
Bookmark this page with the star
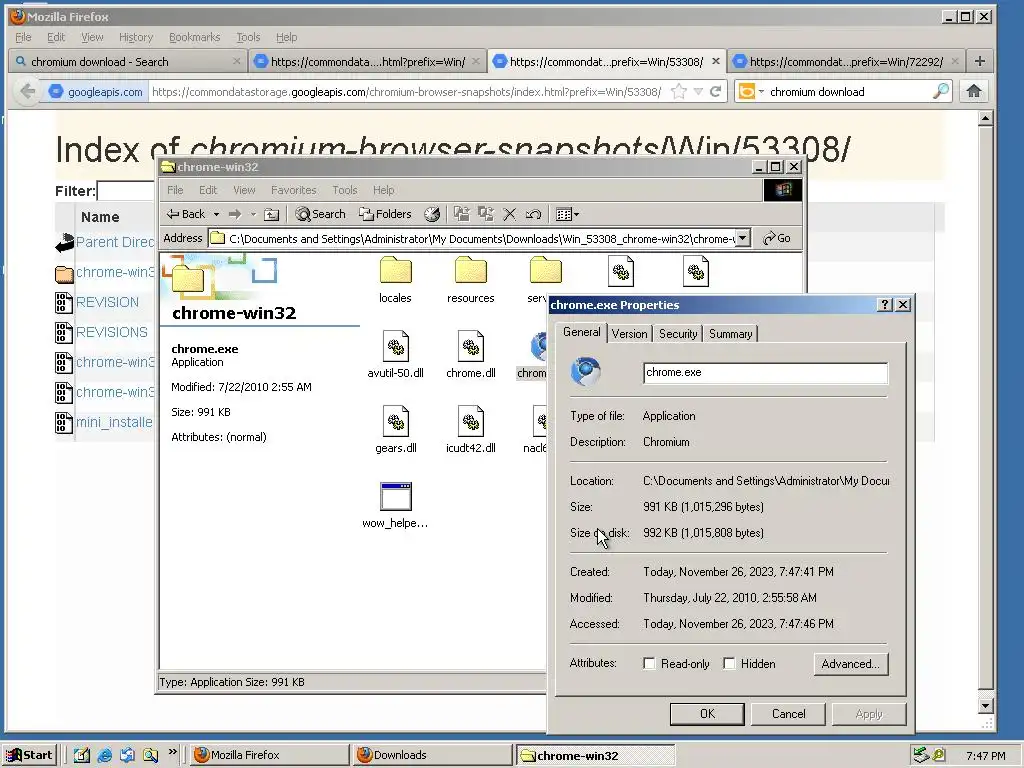[x=679, y=92]
